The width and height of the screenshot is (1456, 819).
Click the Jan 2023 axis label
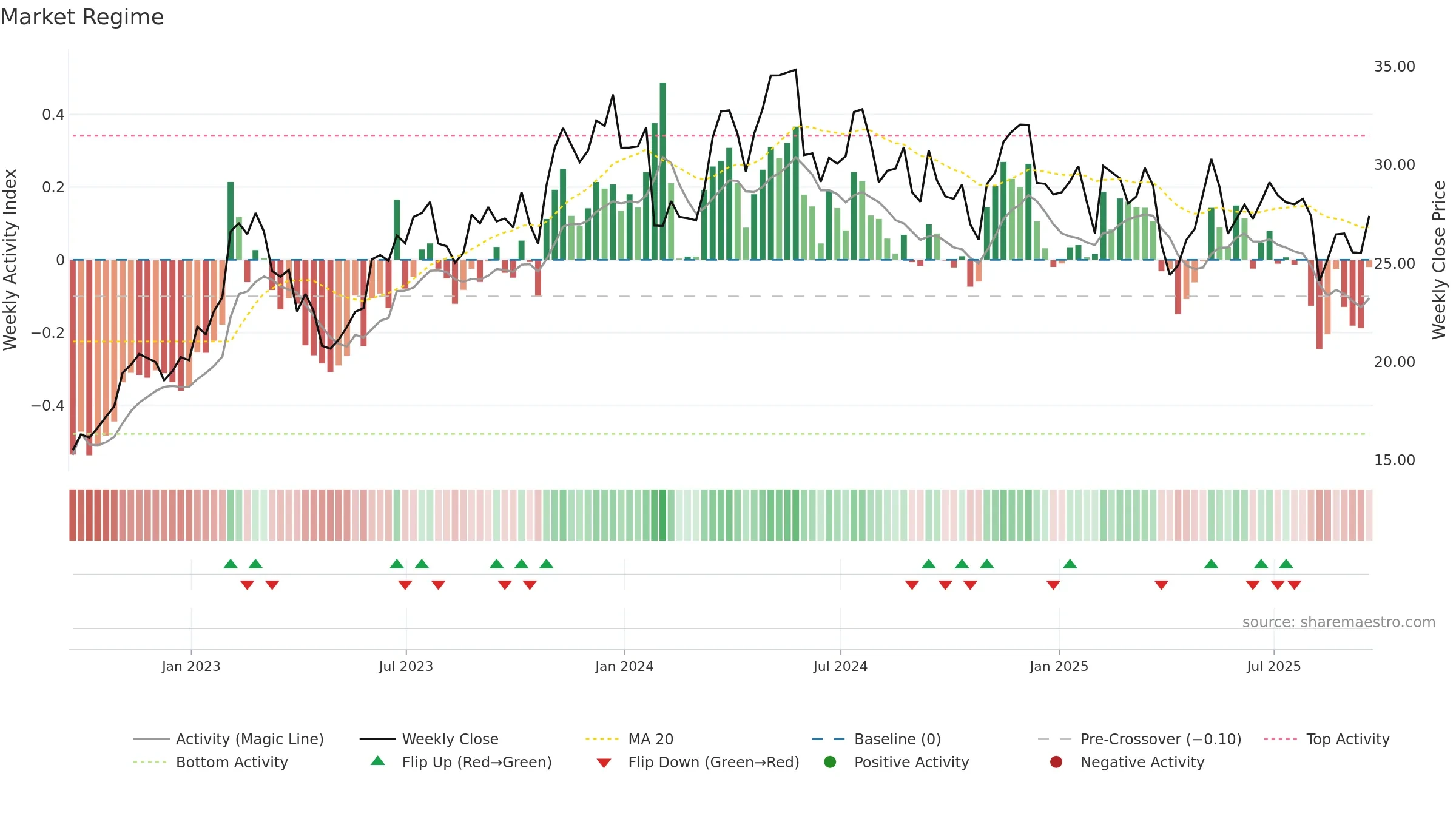(x=191, y=666)
